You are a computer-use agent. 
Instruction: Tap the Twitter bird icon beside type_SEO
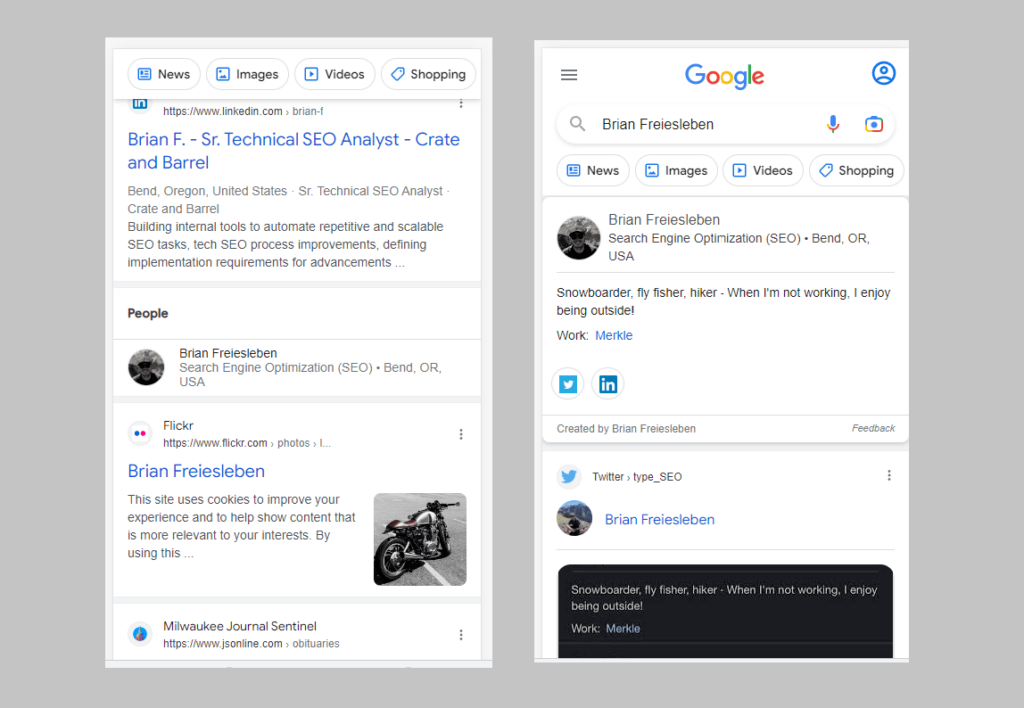click(x=569, y=477)
